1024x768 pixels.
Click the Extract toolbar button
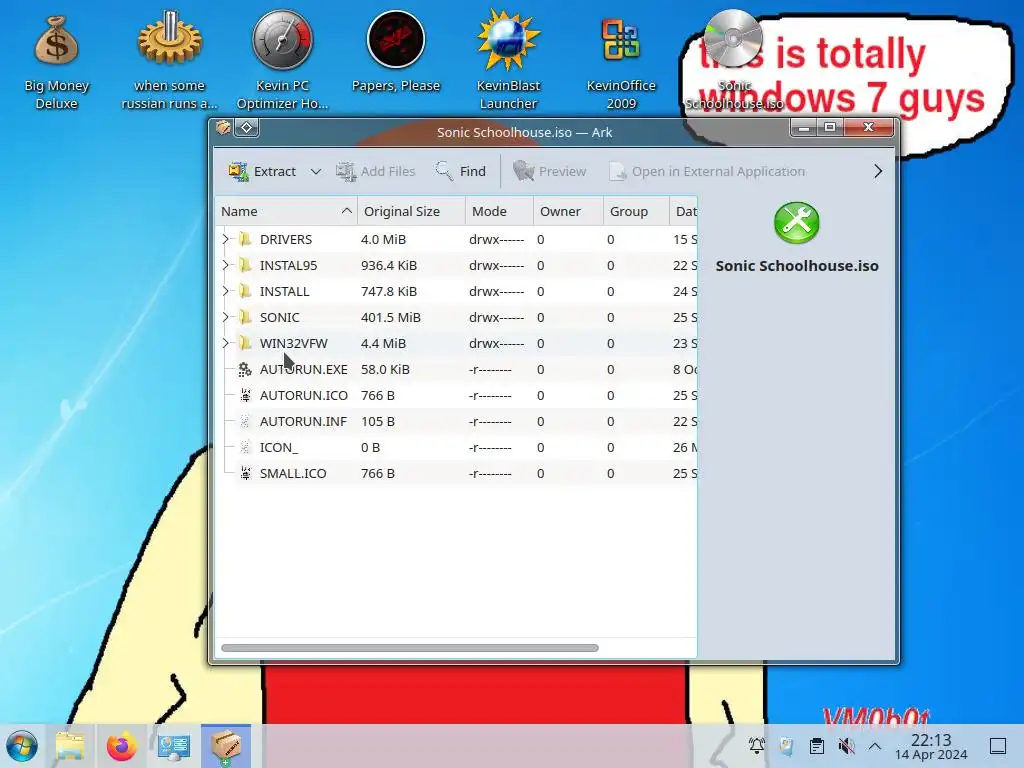tap(261, 171)
